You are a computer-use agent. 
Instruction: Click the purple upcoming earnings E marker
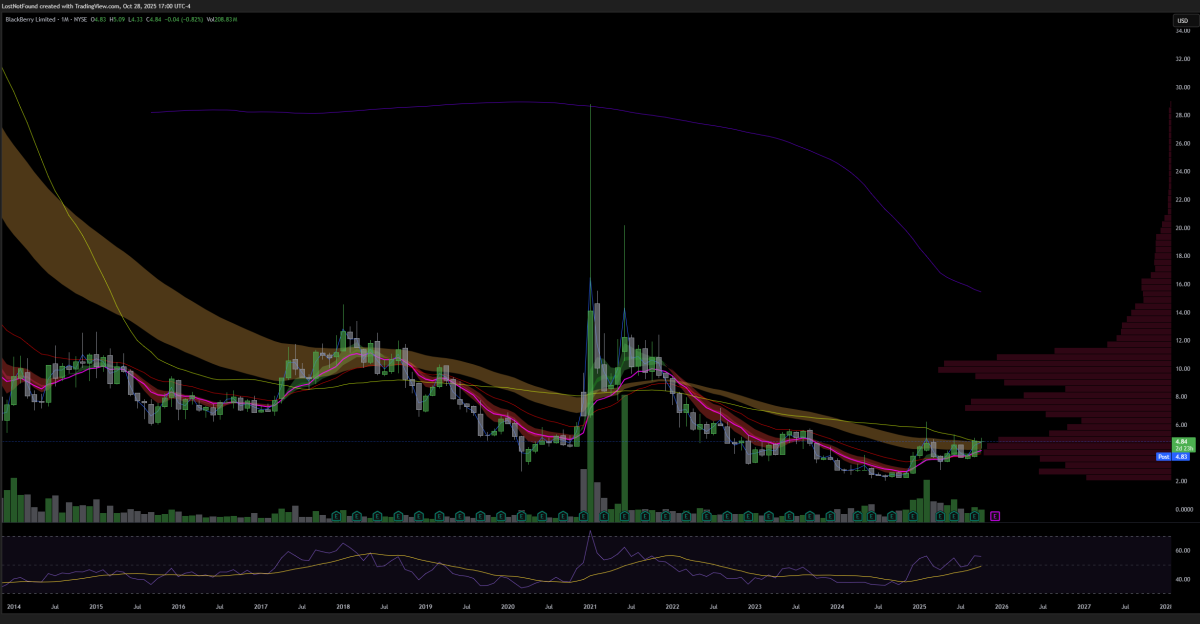[x=995, y=516]
